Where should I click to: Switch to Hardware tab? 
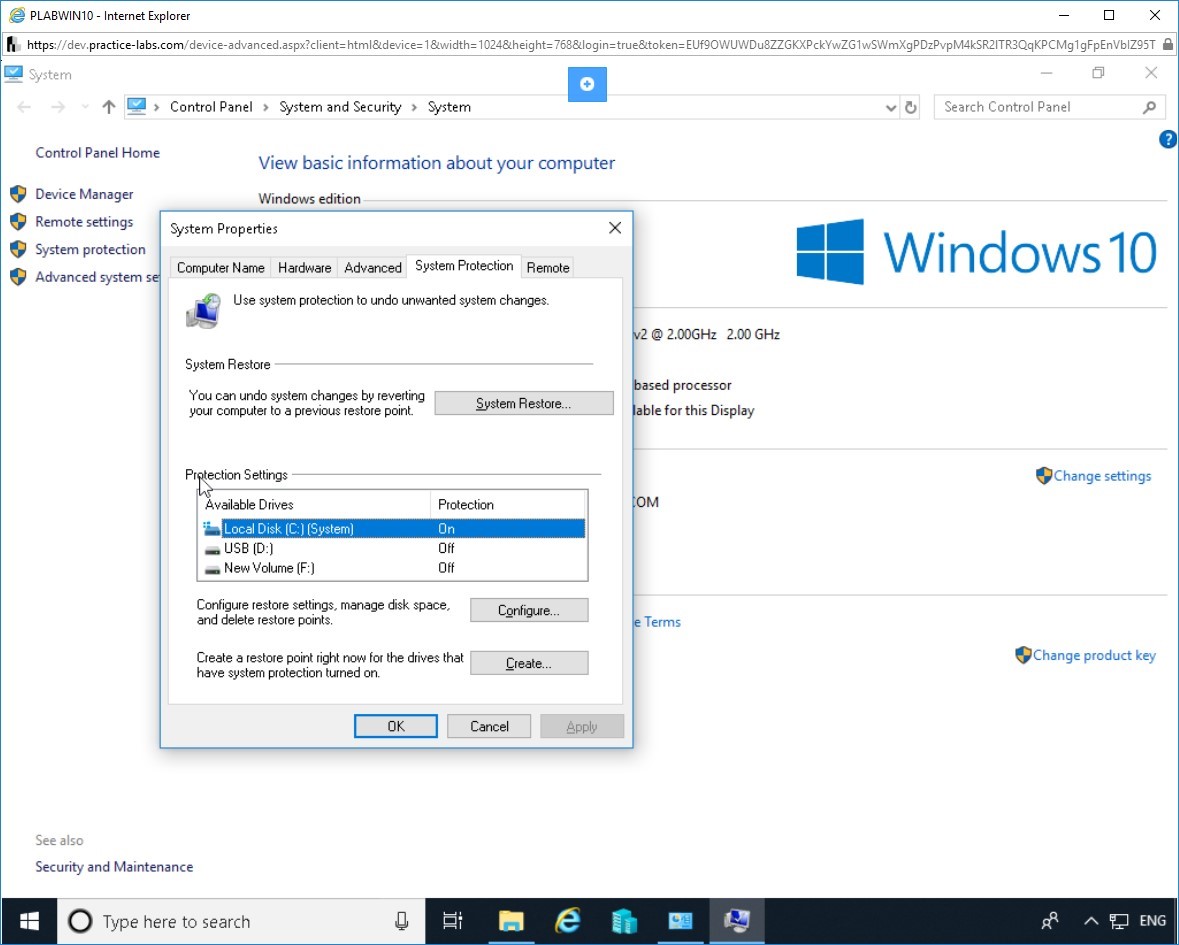click(x=305, y=268)
